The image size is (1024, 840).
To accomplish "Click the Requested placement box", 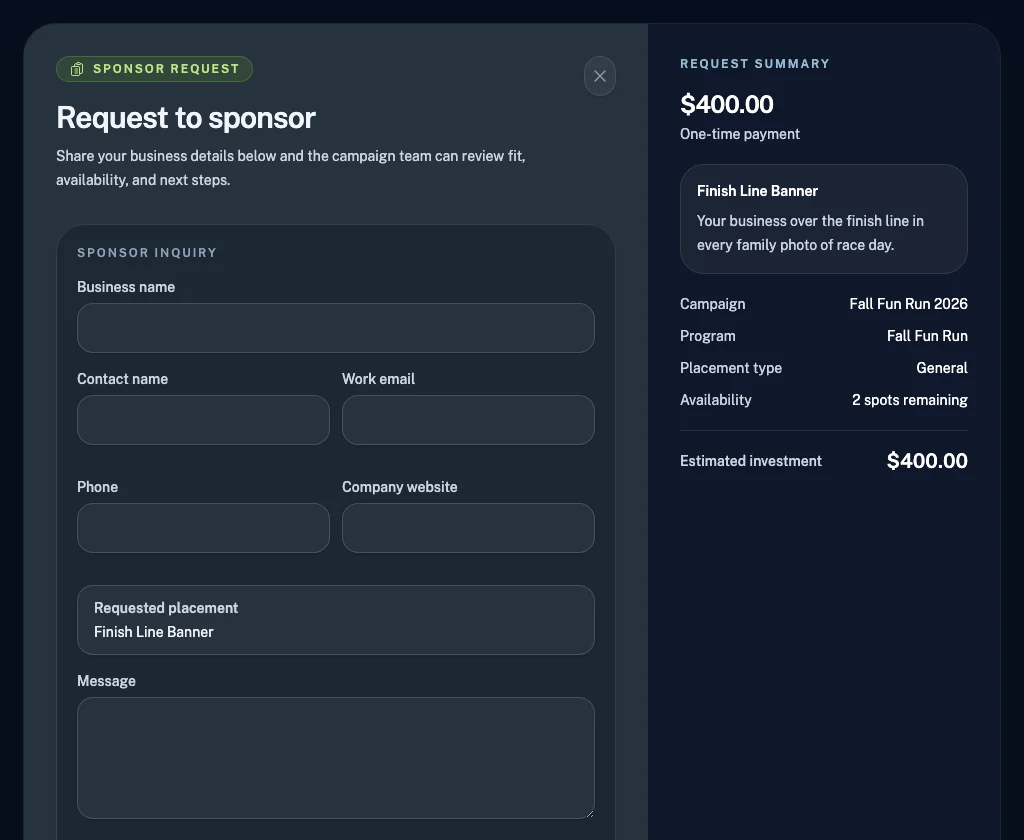I will [336, 620].
